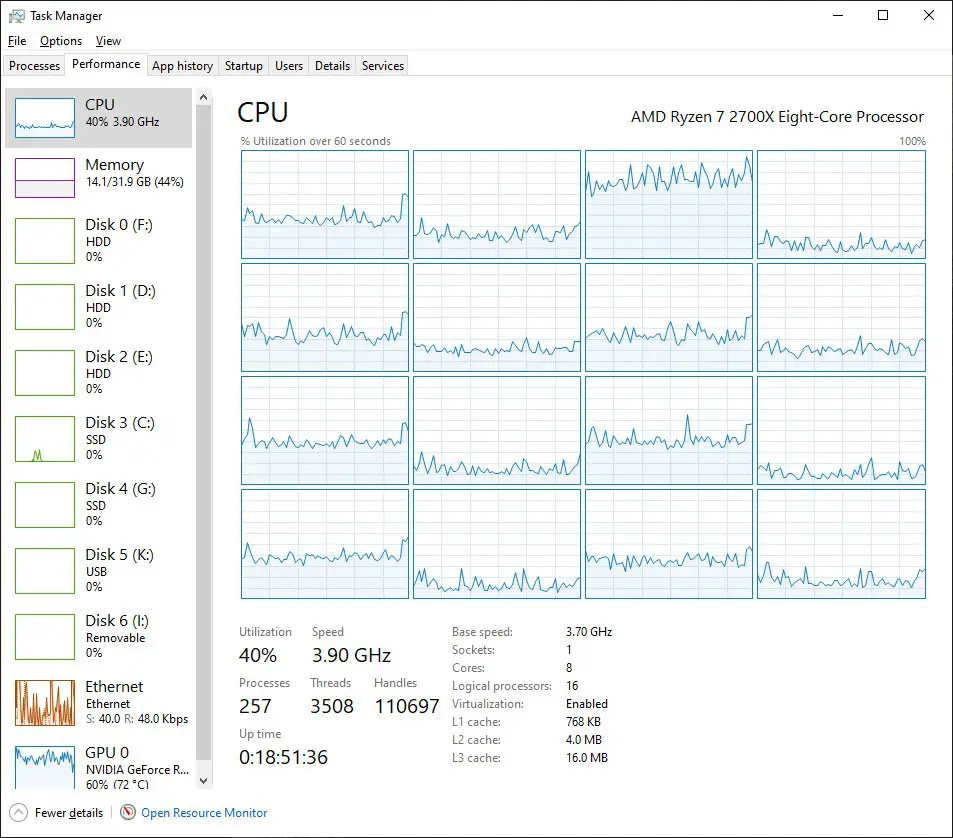Select the Disk 2 (E:) graph thumbnail

click(45, 373)
